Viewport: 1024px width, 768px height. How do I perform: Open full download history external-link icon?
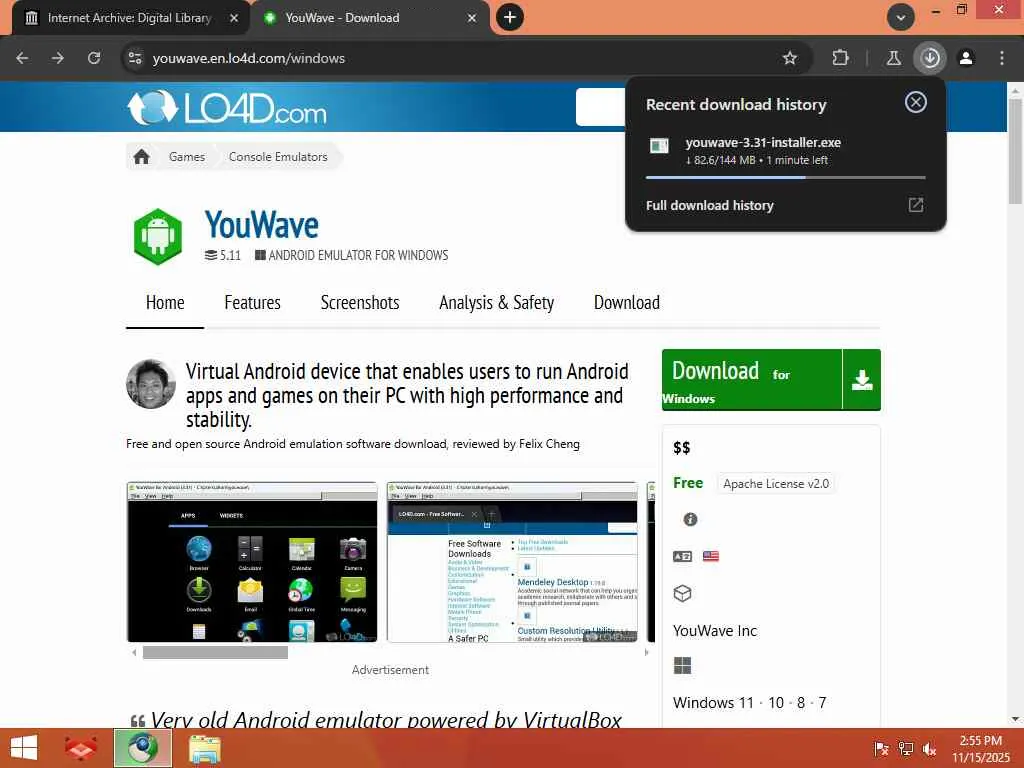click(x=916, y=205)
